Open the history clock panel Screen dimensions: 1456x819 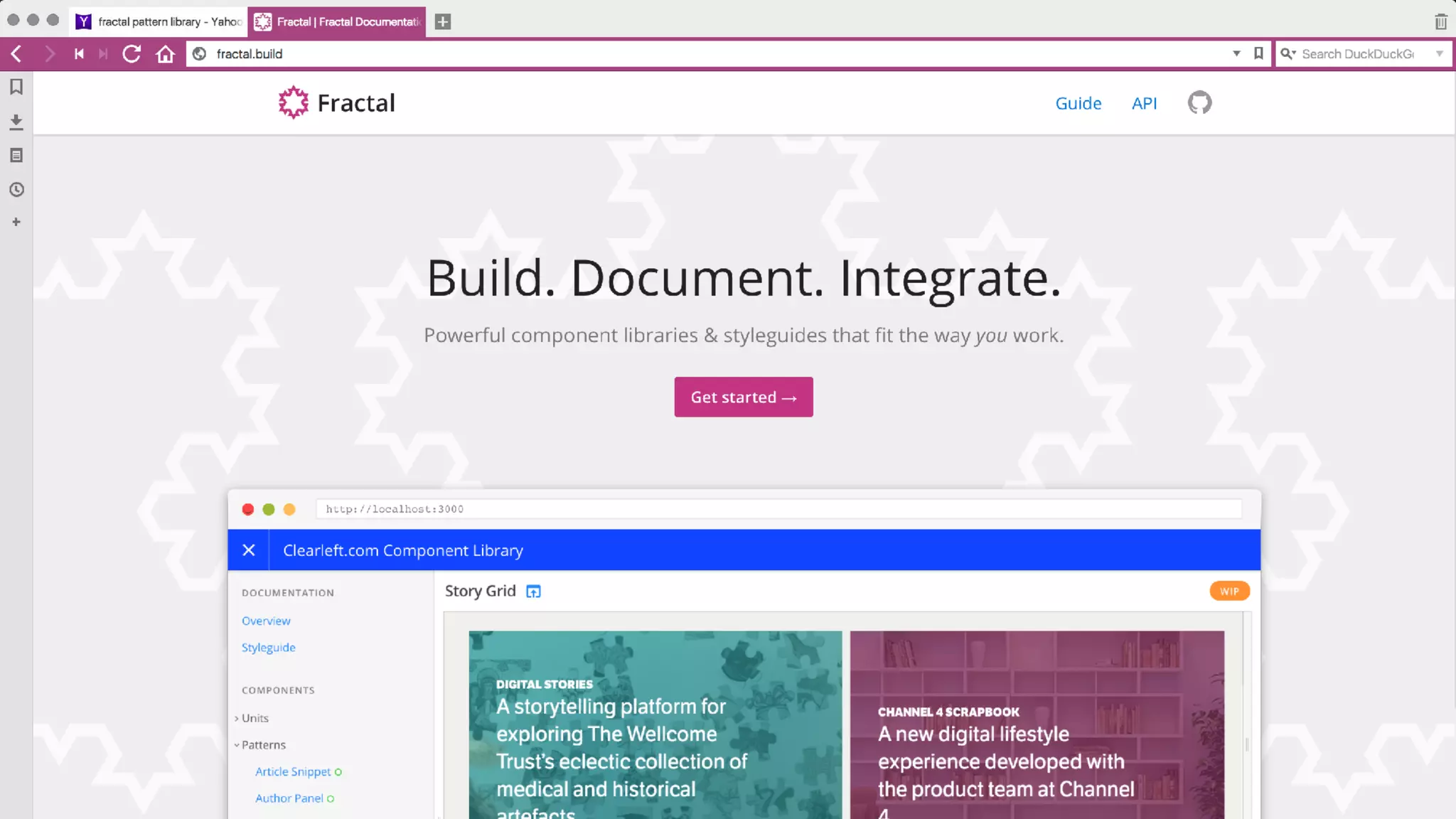(x=16, y=190)
